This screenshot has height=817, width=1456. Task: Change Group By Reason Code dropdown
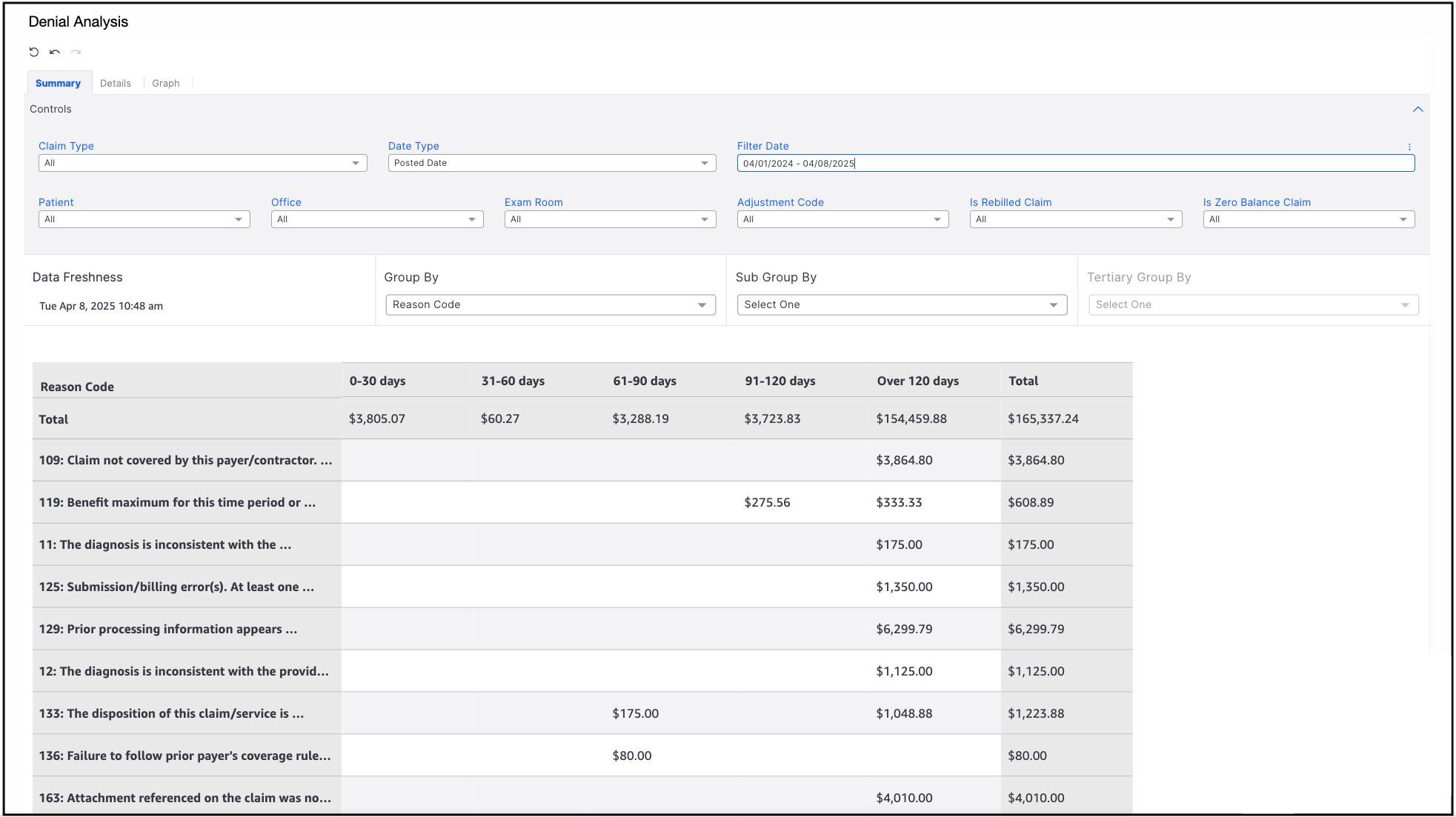(550, 304)
